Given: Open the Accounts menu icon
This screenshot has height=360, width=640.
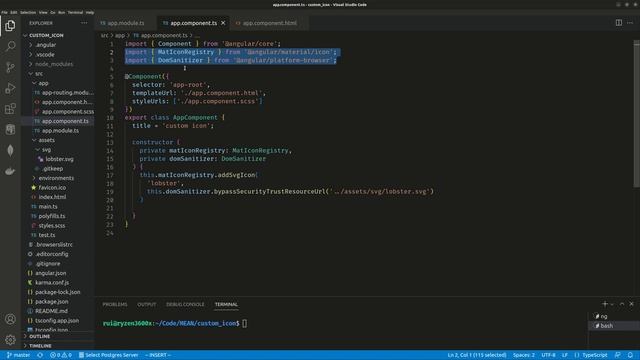Looking at the screenshot, I should [10, 319].
